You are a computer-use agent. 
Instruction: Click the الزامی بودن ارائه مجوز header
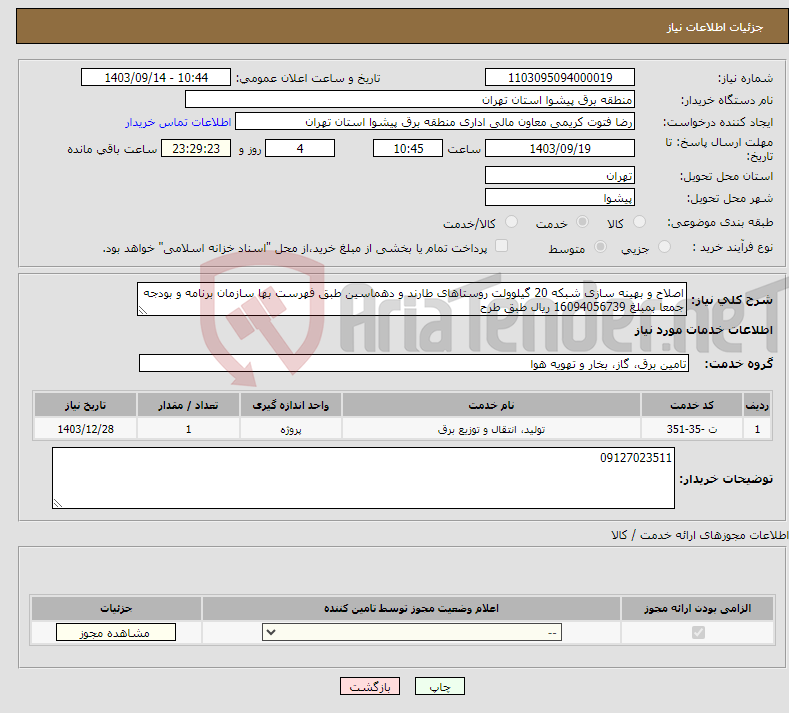pos(697,608)
